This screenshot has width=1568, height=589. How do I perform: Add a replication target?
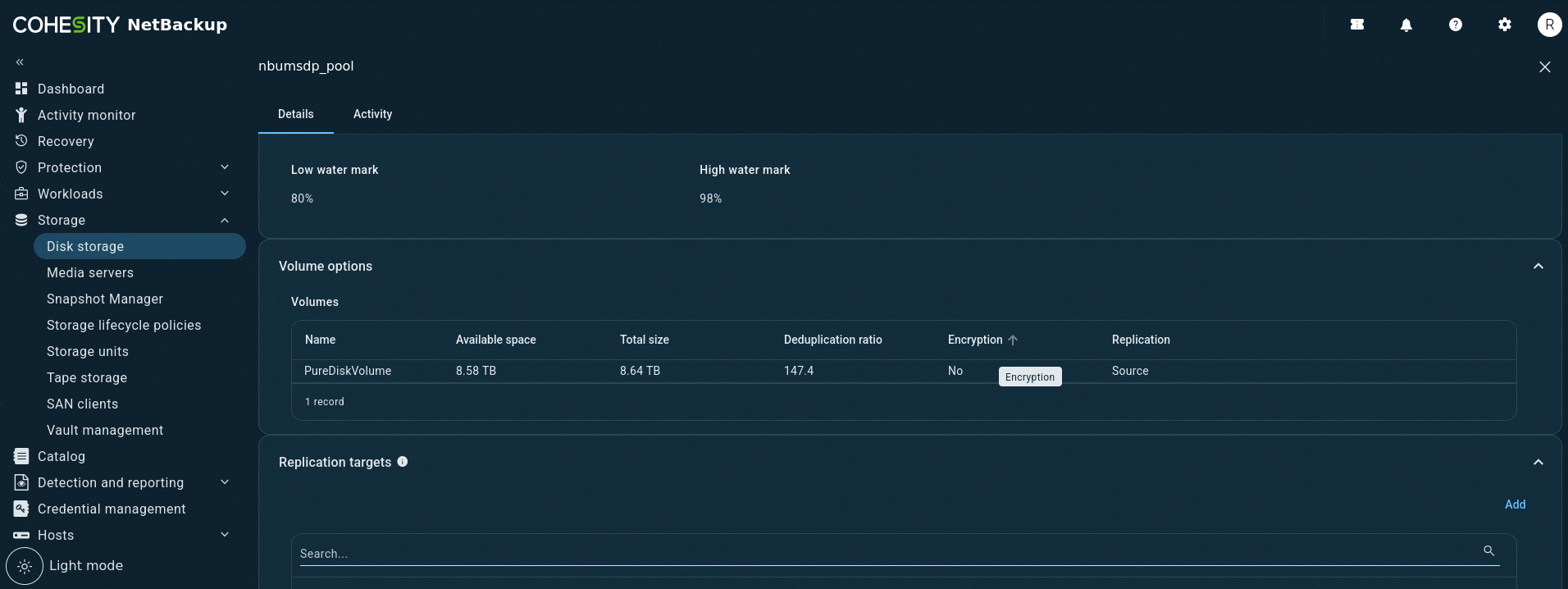(1515, 505)
